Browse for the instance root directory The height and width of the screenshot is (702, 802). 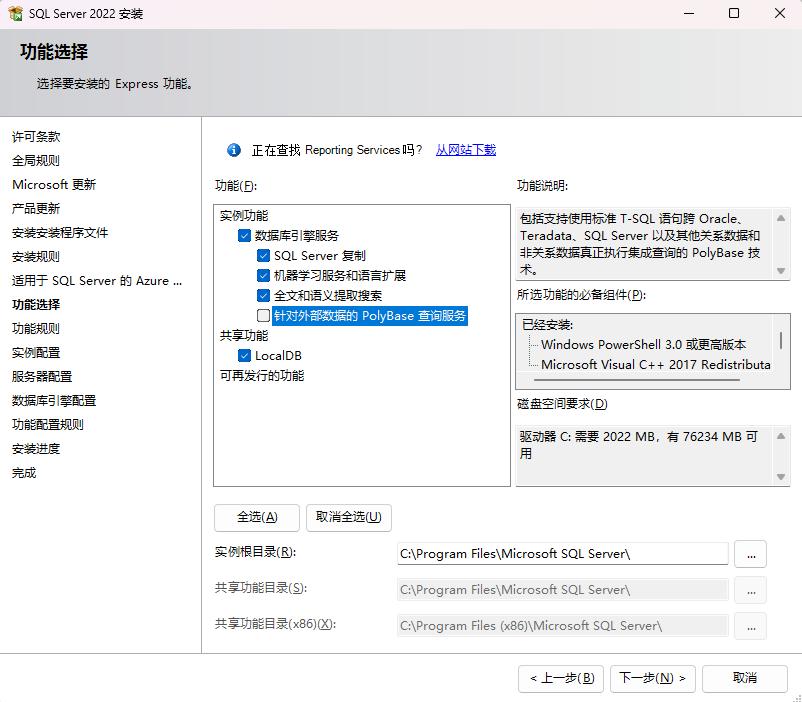[x=750, y=553]
